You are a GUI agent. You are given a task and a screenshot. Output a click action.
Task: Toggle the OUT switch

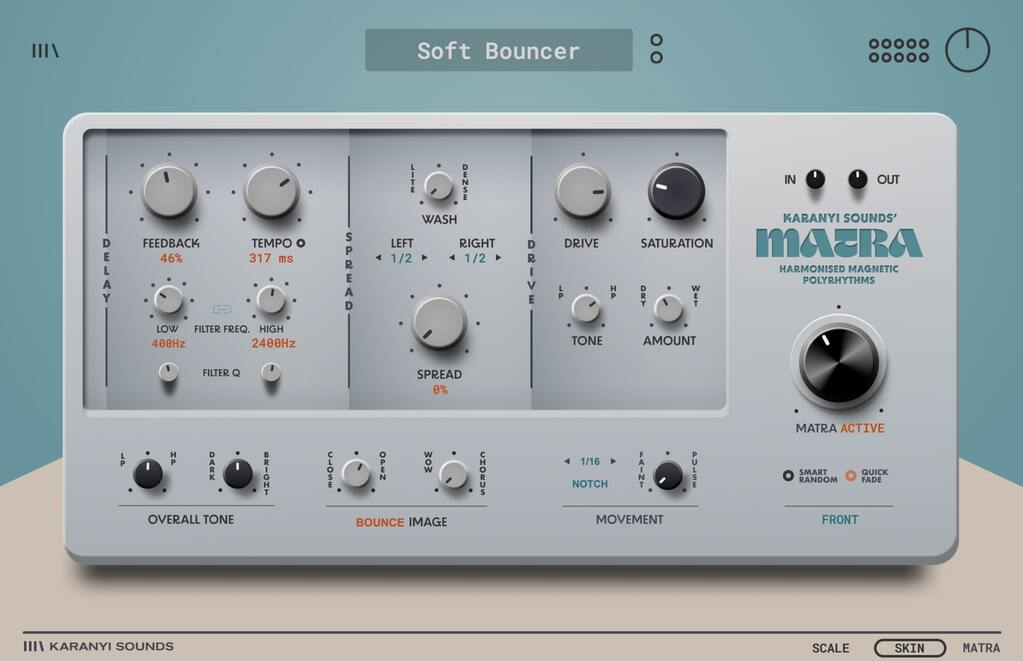(858, 180)
